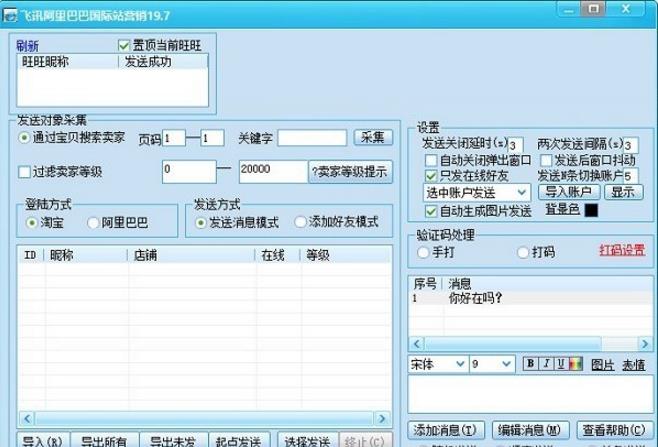Select 阿里巴巴 login radio button

[x=94, y=222]
